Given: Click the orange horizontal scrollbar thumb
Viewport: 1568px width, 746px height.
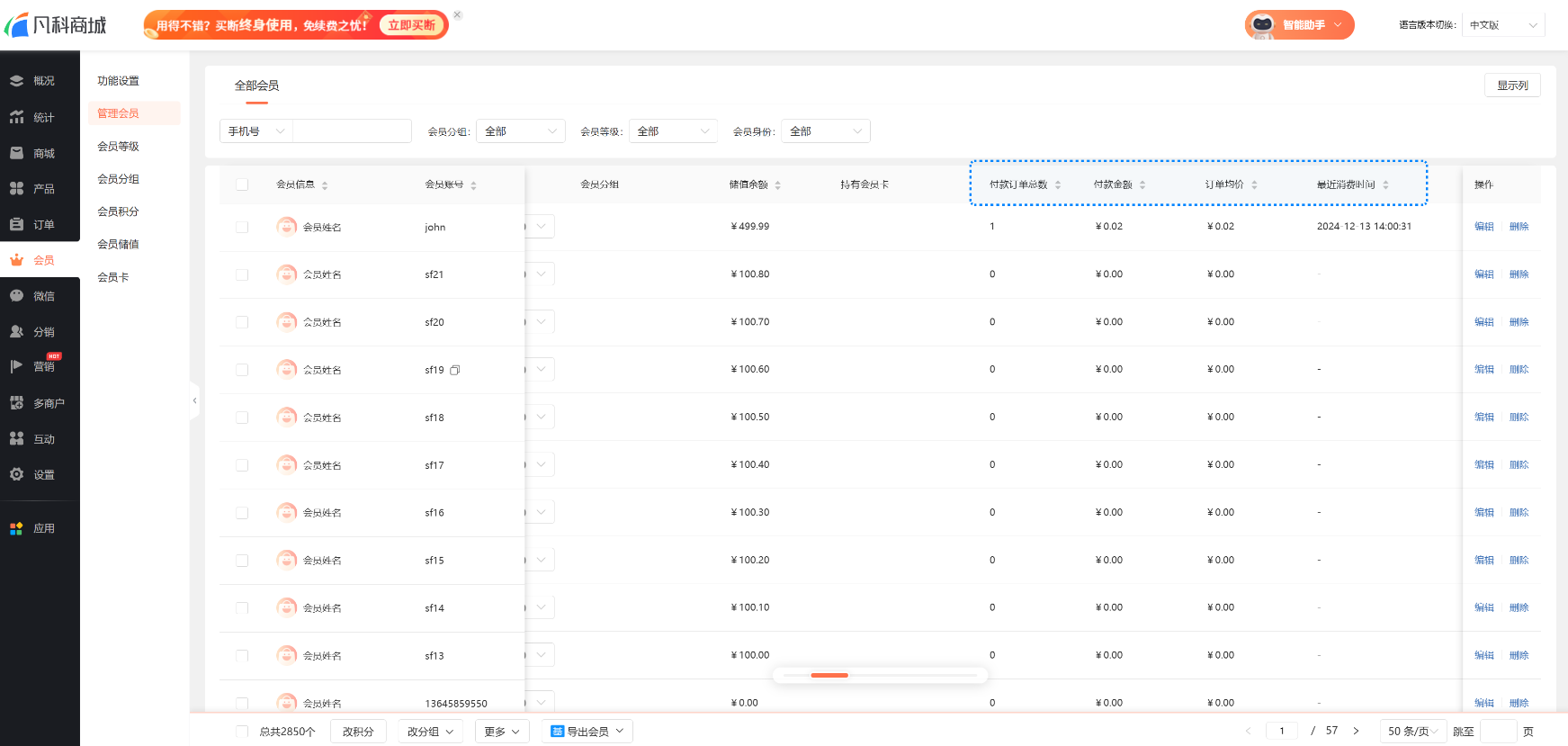Looking at the screenshot, I should (x=829, y=675).
